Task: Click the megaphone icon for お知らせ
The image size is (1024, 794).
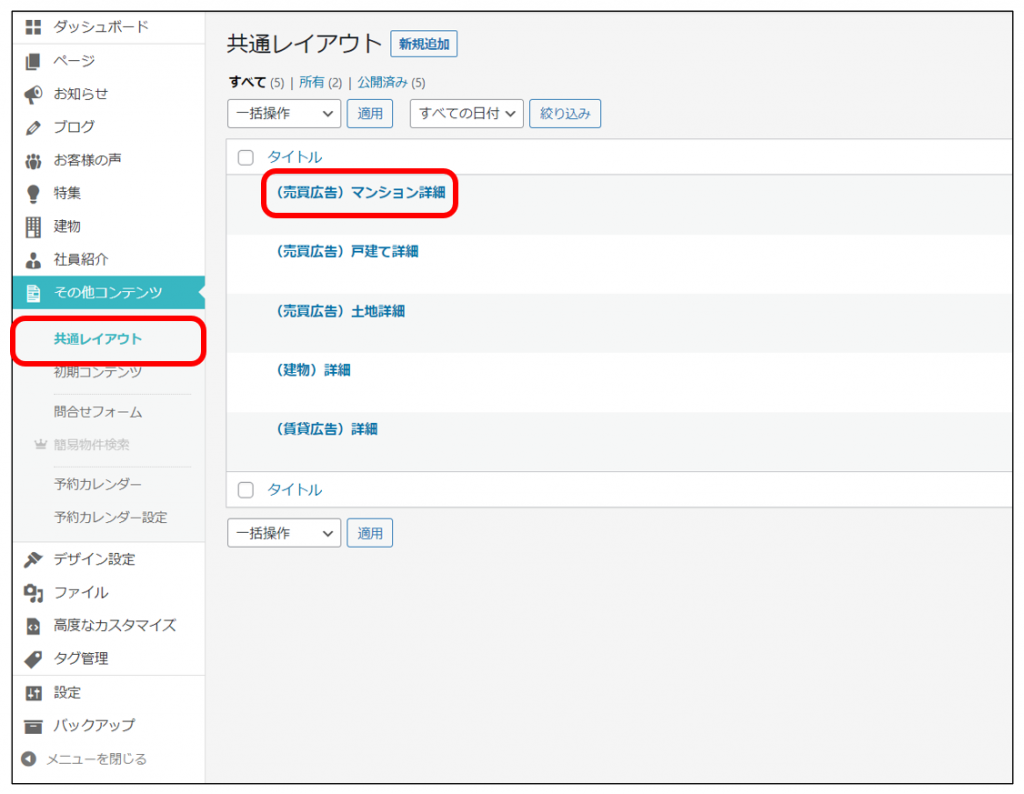Action: 33,94
